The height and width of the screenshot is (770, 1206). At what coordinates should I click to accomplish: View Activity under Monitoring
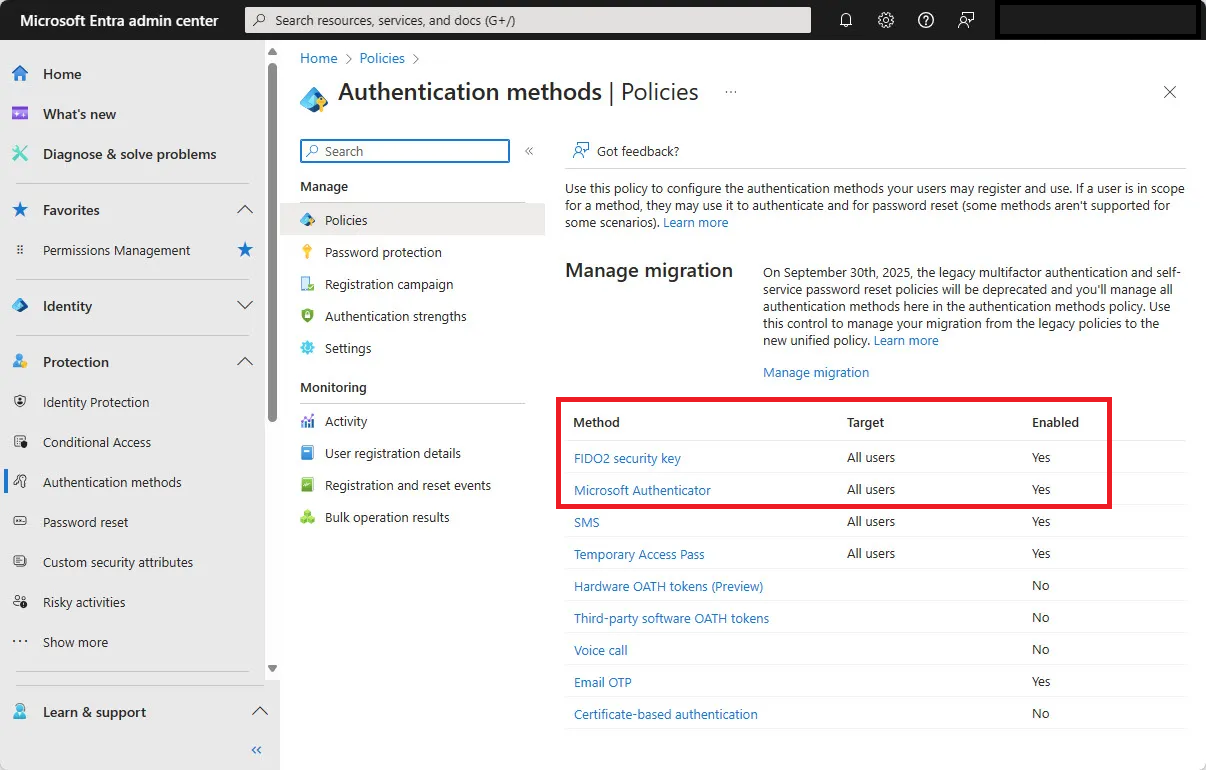pos(346,421)
